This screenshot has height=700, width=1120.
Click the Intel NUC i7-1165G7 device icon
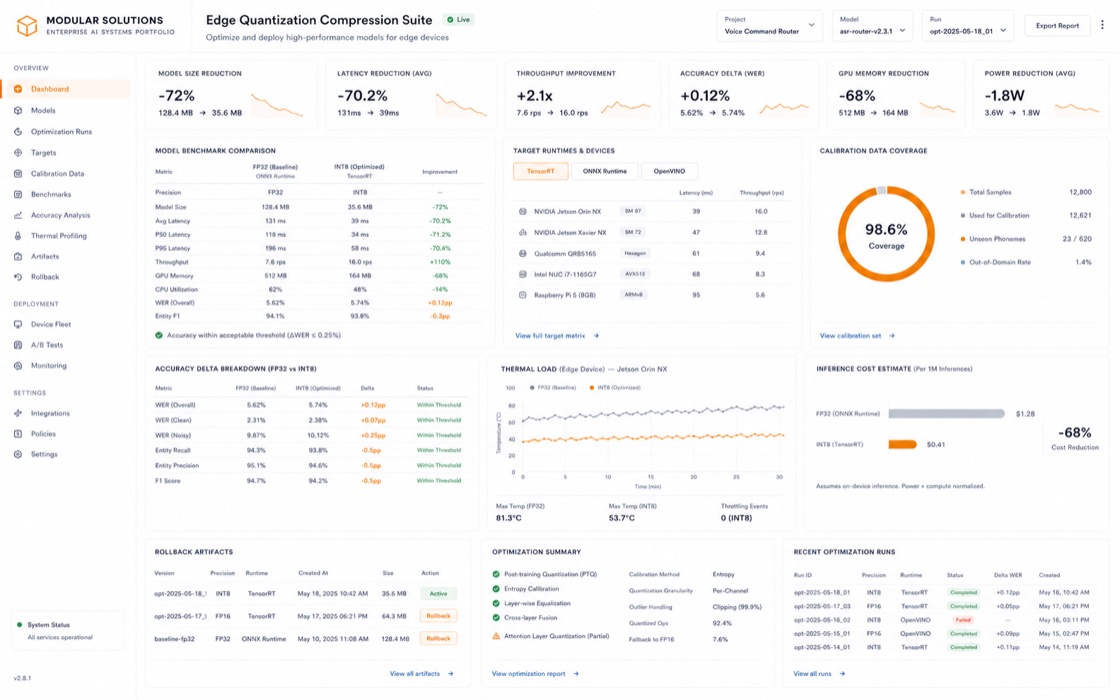click(522, 274)
